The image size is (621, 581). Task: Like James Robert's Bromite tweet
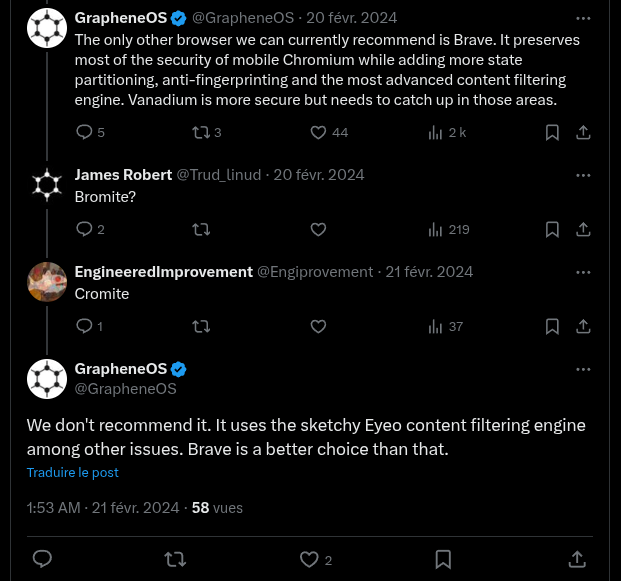coord(318,229)
